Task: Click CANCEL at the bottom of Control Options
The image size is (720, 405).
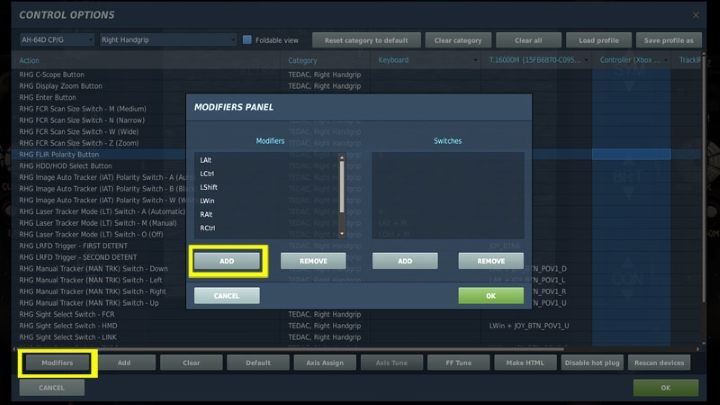Action: coord(51,388)
